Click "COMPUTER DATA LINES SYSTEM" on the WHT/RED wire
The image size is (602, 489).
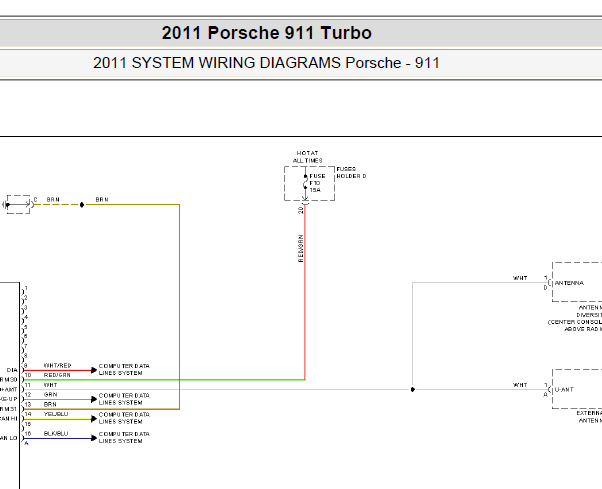point(124,370)
